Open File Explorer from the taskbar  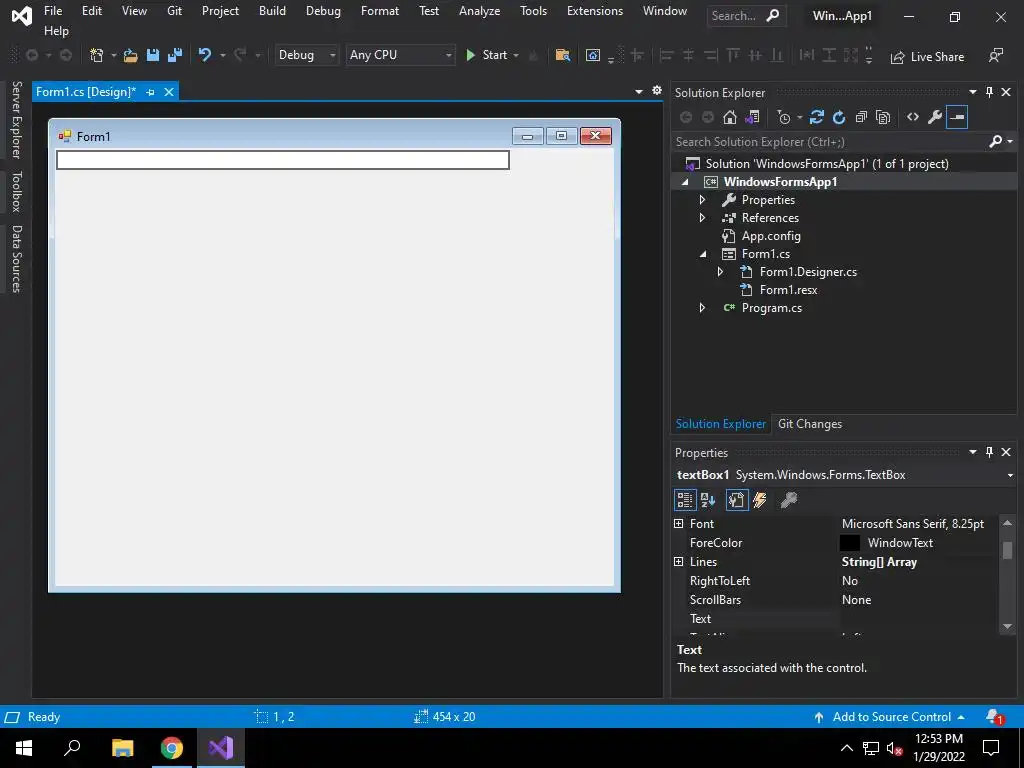click(x=122, y=748)
